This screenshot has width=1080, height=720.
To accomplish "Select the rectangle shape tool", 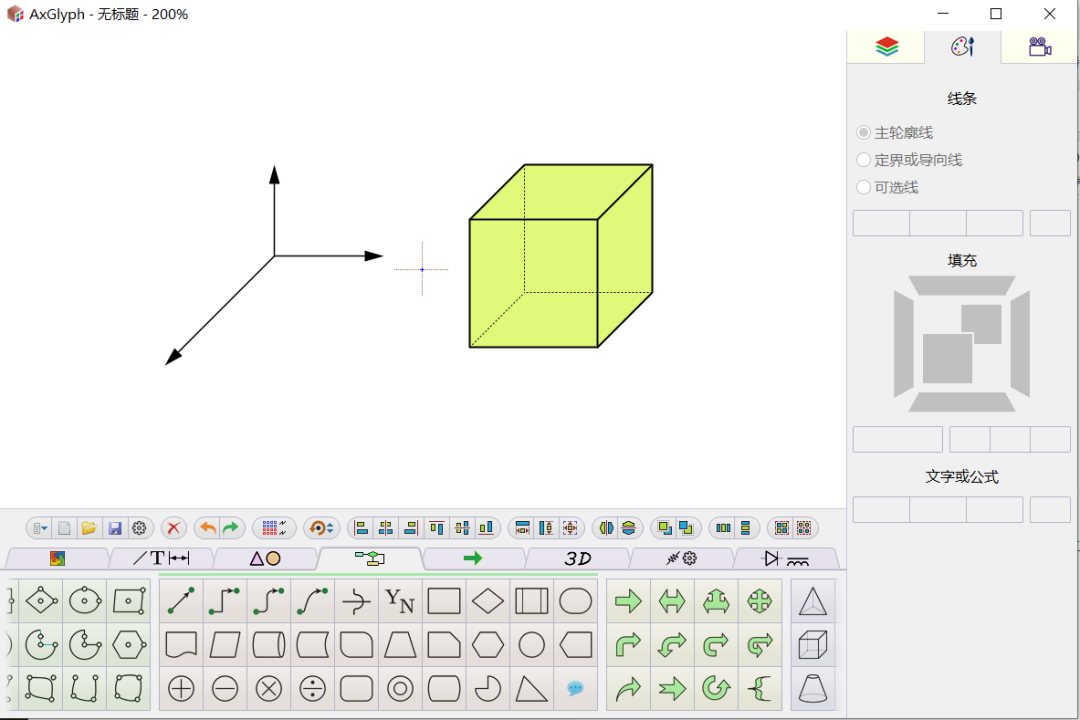I will 443,600.
